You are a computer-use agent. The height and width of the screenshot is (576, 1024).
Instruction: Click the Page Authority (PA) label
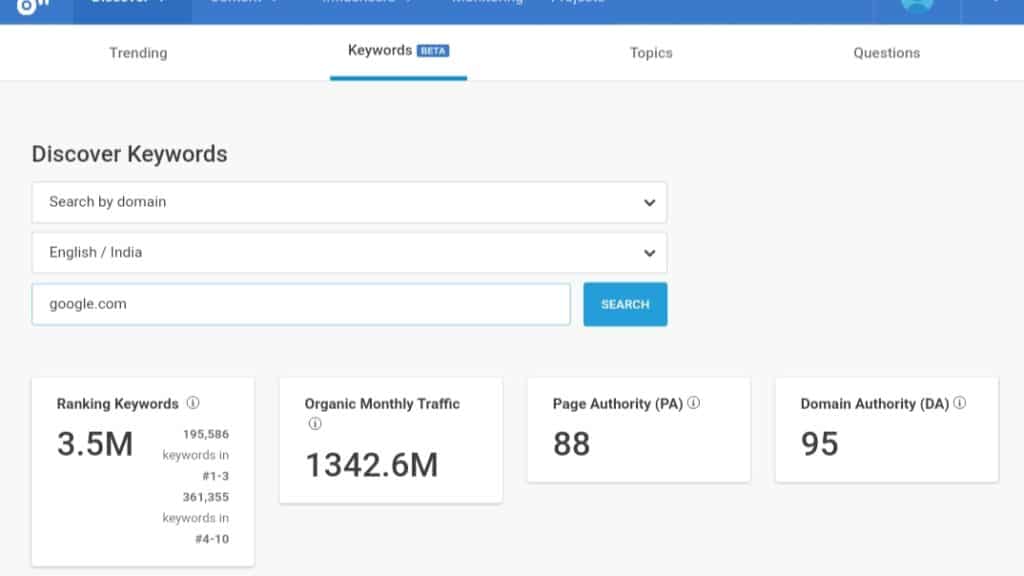[x=618, y=404]
